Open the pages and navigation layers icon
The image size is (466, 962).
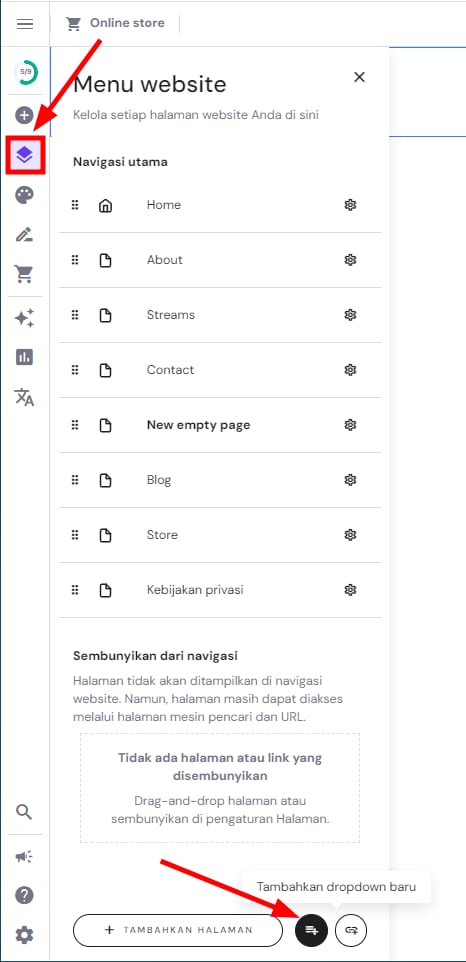click(x=25, y=154)
